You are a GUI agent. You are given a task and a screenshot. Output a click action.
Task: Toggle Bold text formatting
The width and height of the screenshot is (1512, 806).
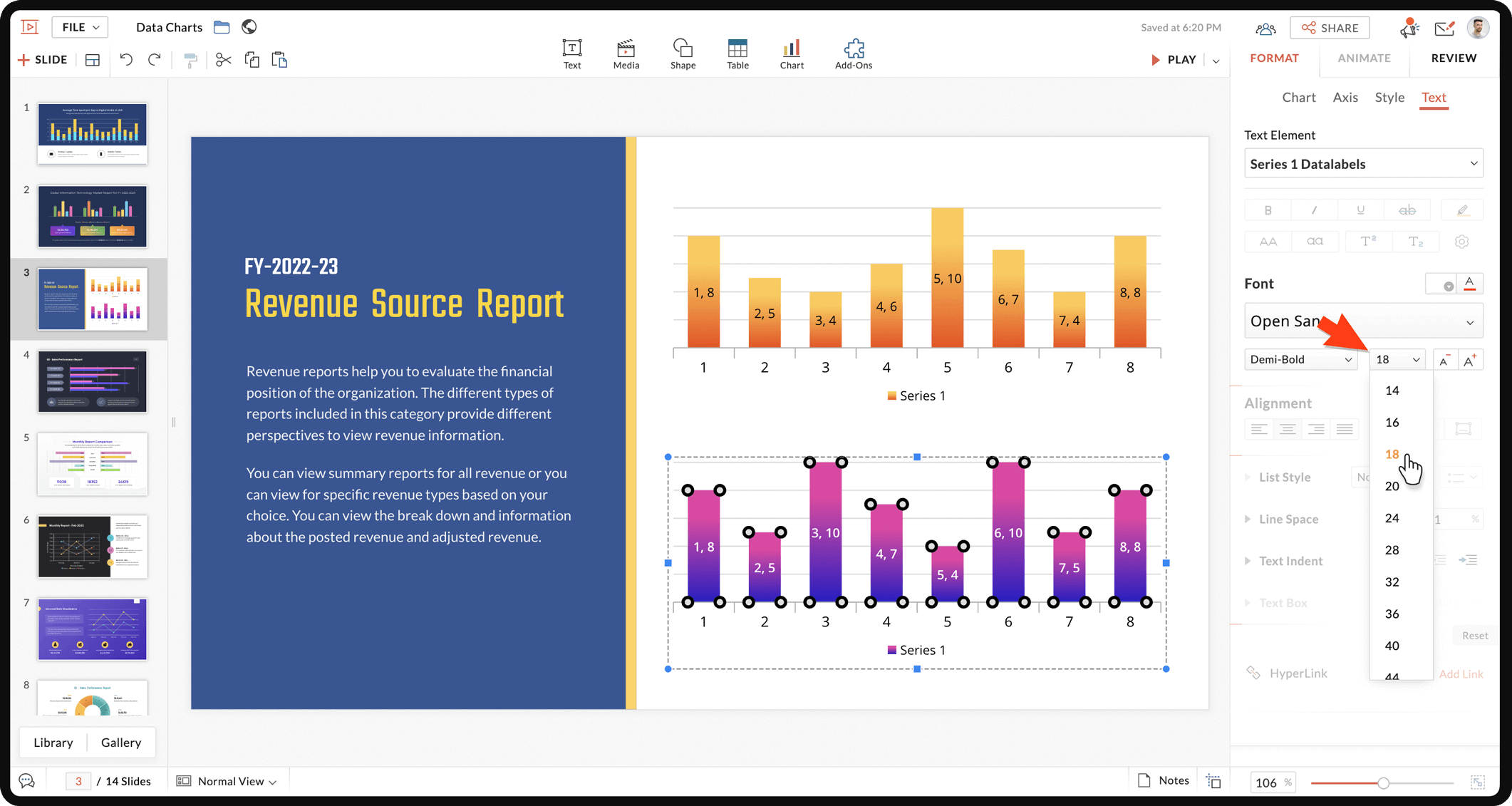click(1268, 210)
